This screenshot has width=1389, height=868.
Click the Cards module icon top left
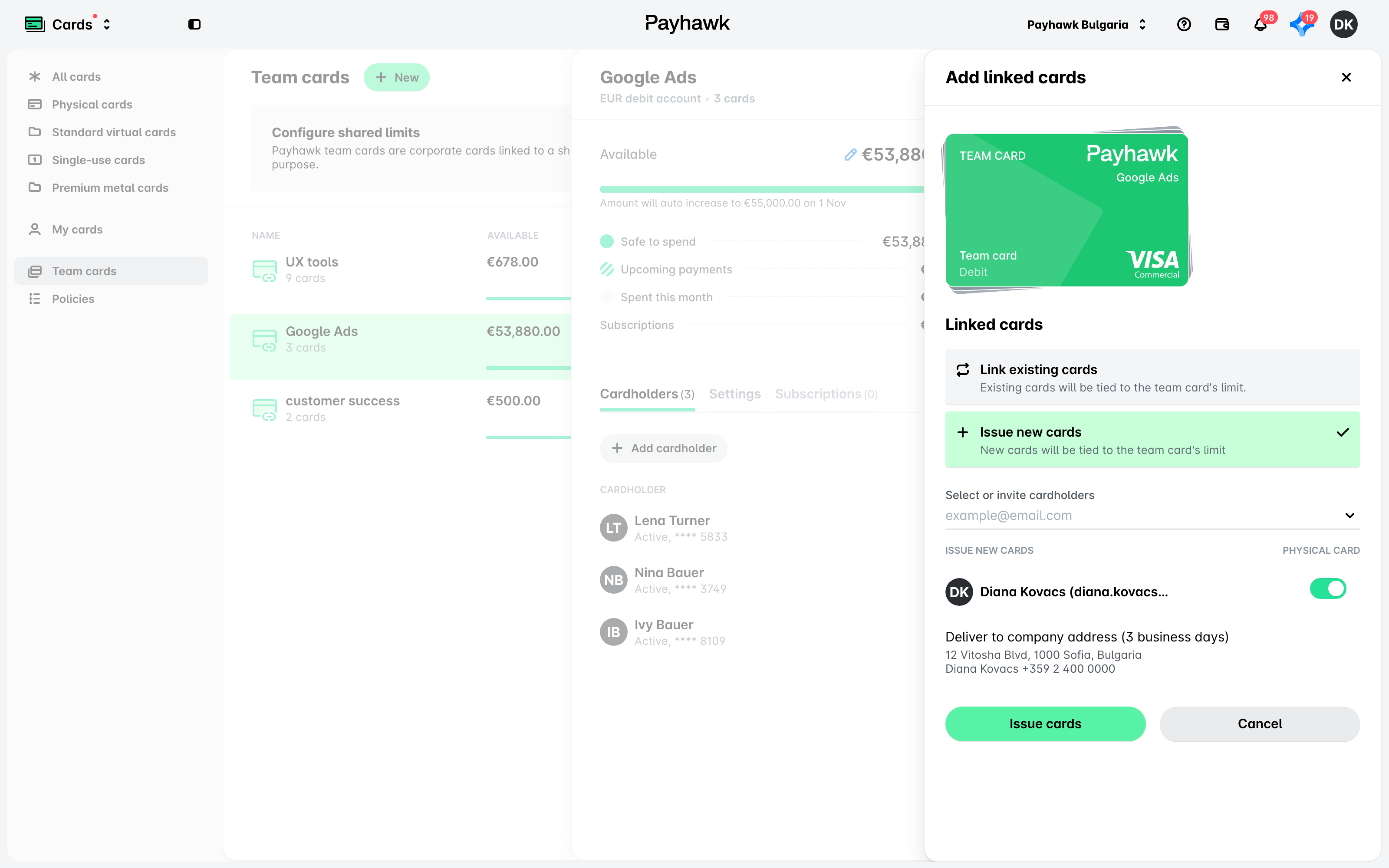tap(35, 24)
